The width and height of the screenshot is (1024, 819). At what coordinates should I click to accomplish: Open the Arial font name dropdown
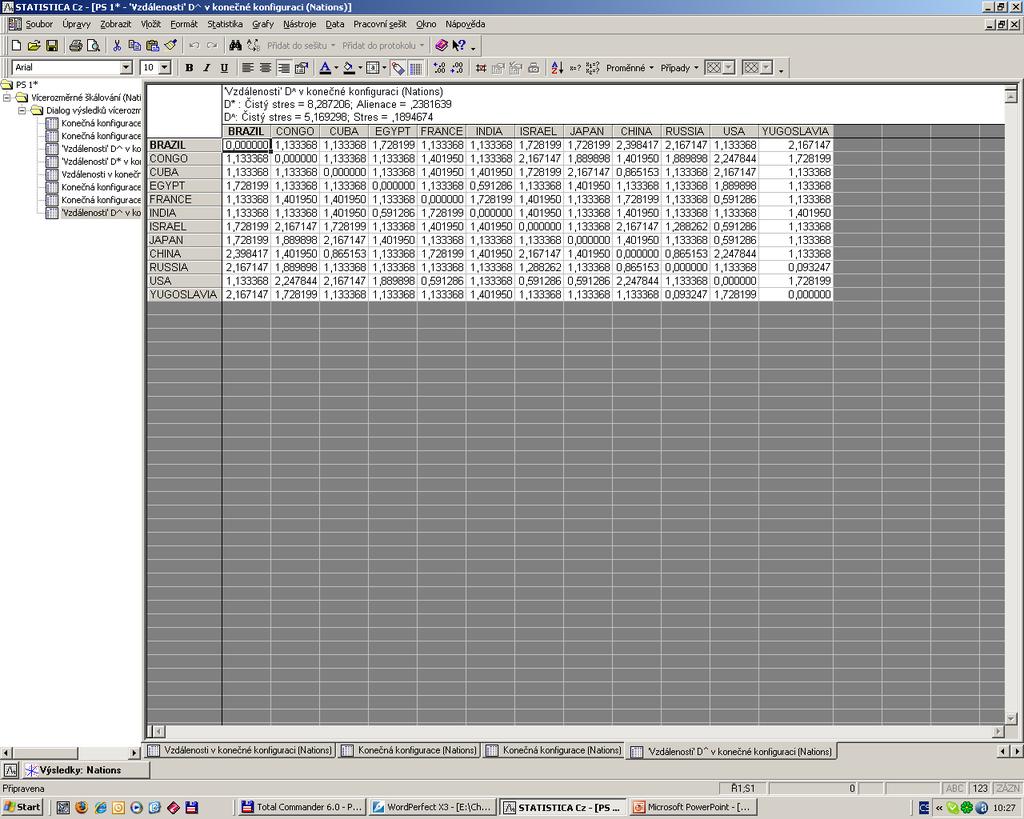tap(126, 67)
